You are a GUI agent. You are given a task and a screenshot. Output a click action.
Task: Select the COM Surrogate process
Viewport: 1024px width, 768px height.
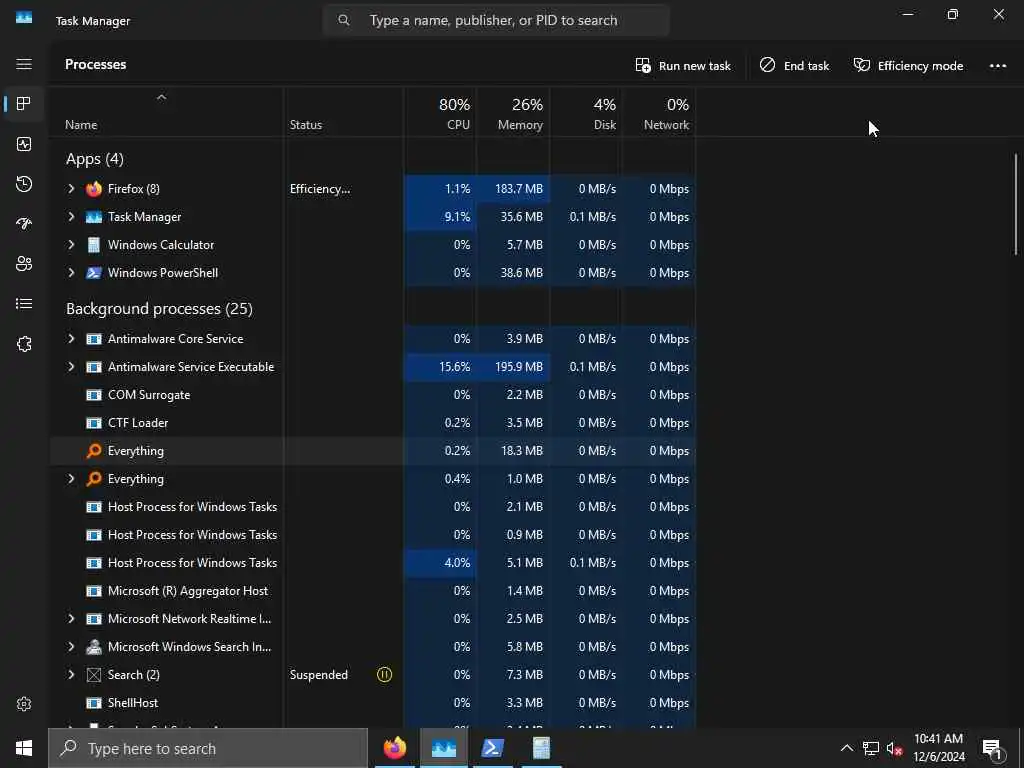point(372,395)
